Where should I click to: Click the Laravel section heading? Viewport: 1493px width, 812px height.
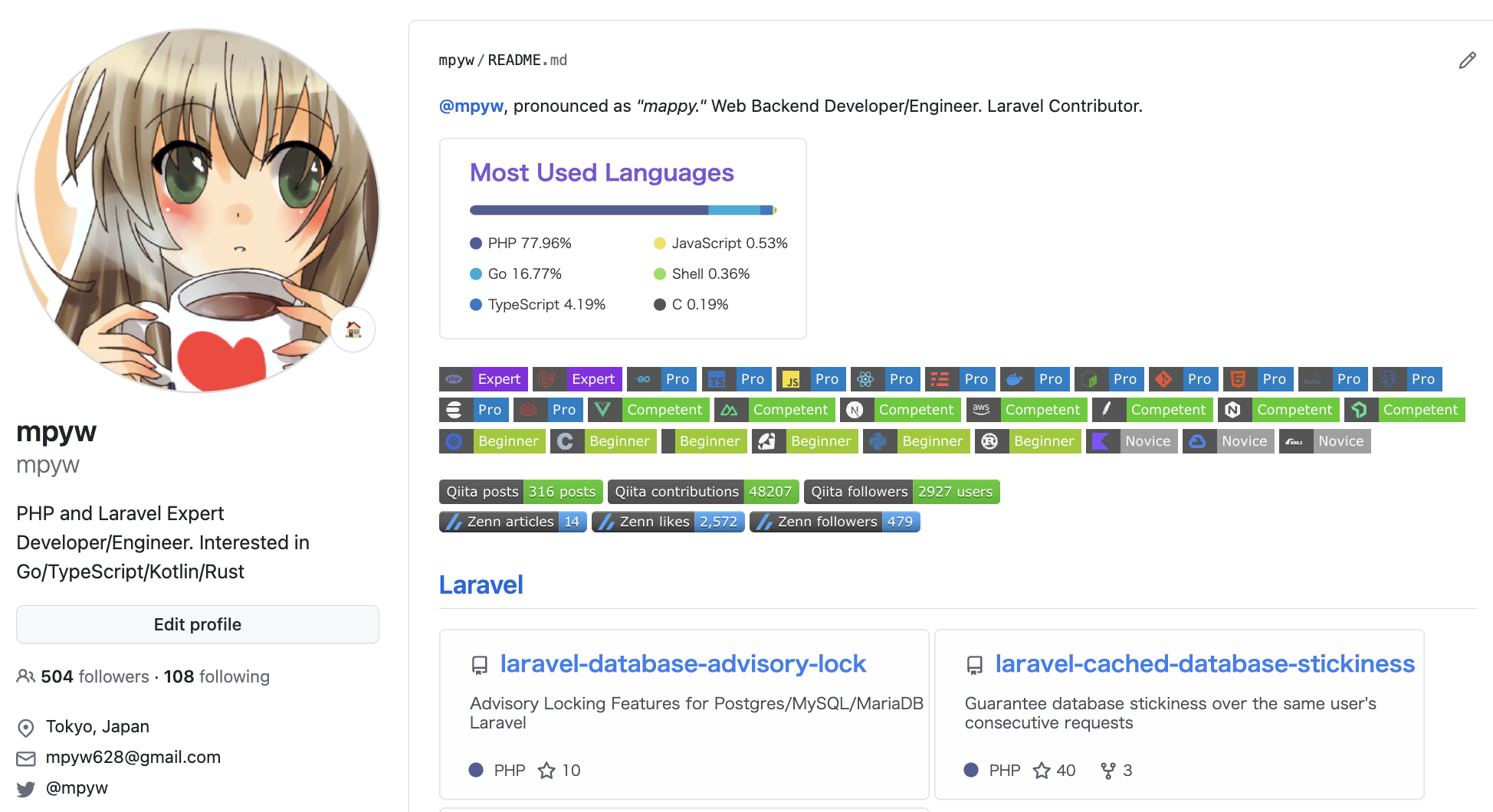tap(481, 585)
